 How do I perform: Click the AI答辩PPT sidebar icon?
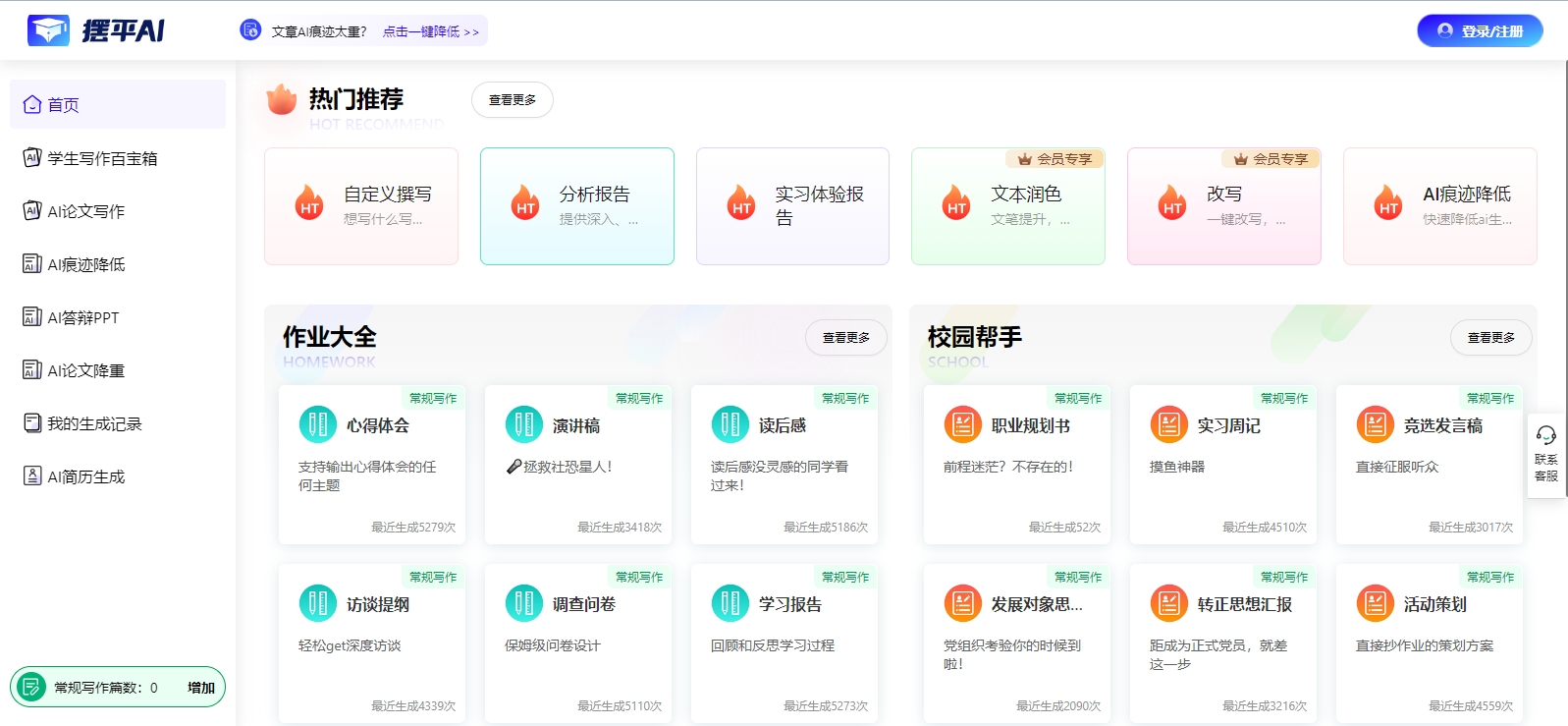tap(32, 316)
